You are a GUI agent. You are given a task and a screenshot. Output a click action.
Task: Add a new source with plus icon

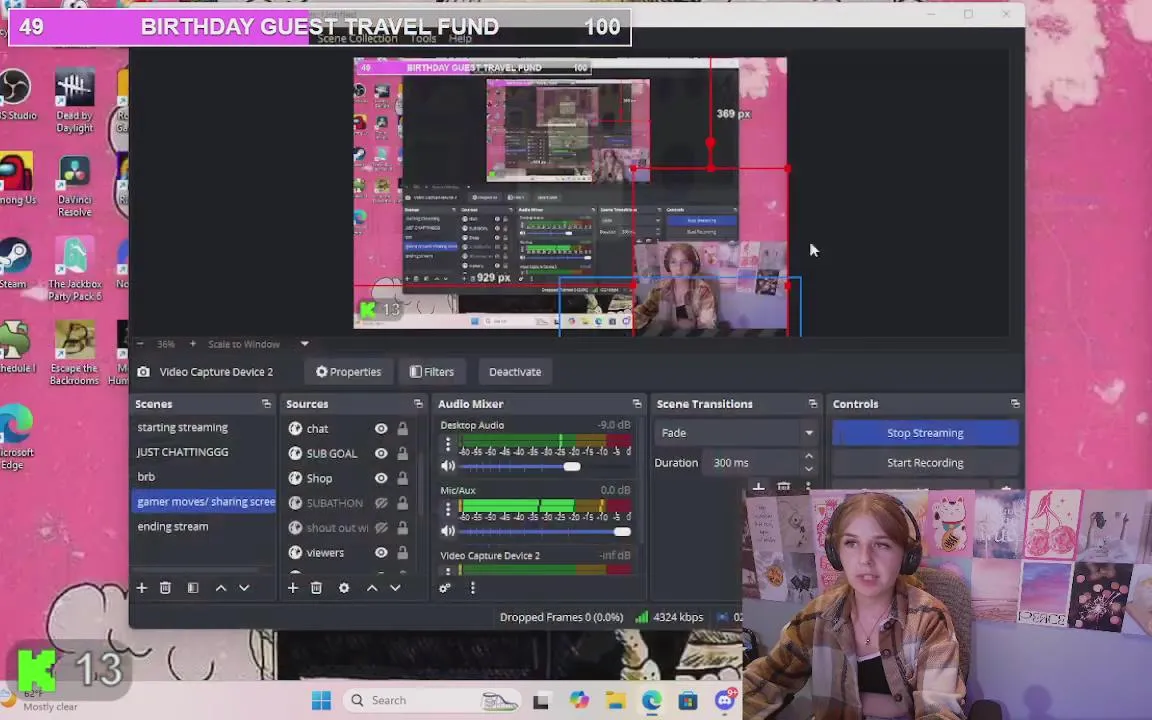point(292,588)
